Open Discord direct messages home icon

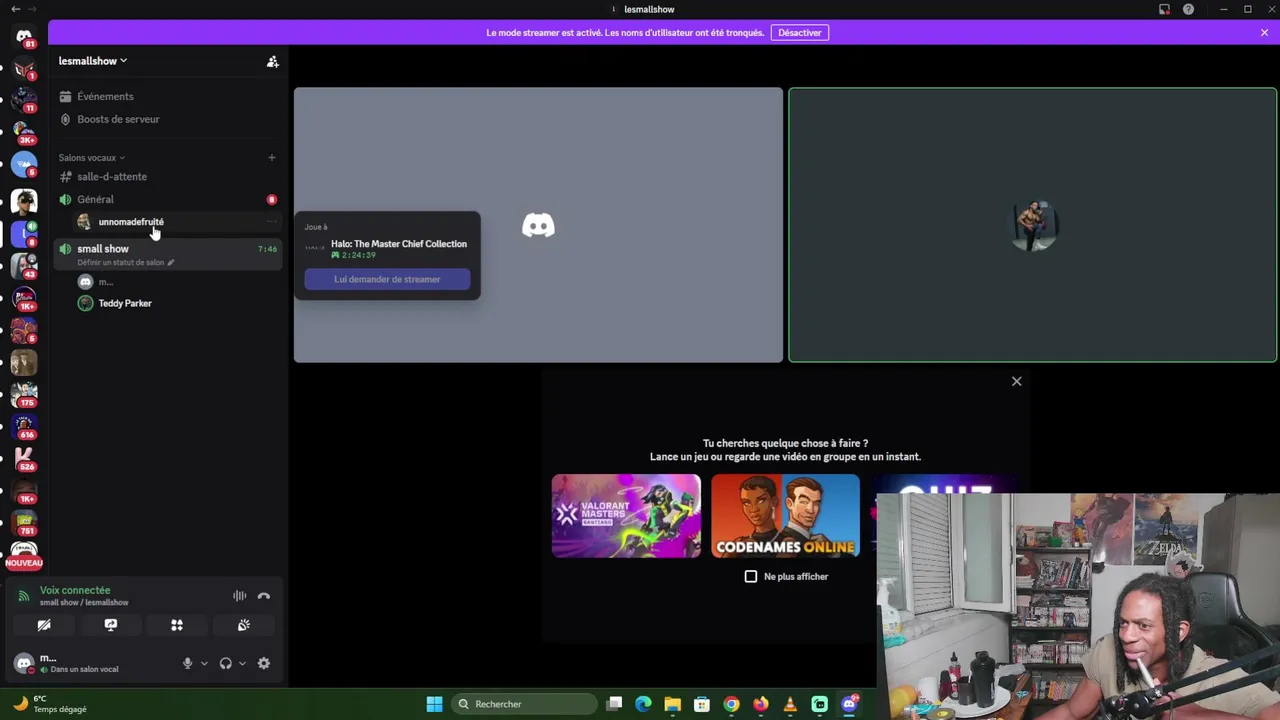click(24, 37)
